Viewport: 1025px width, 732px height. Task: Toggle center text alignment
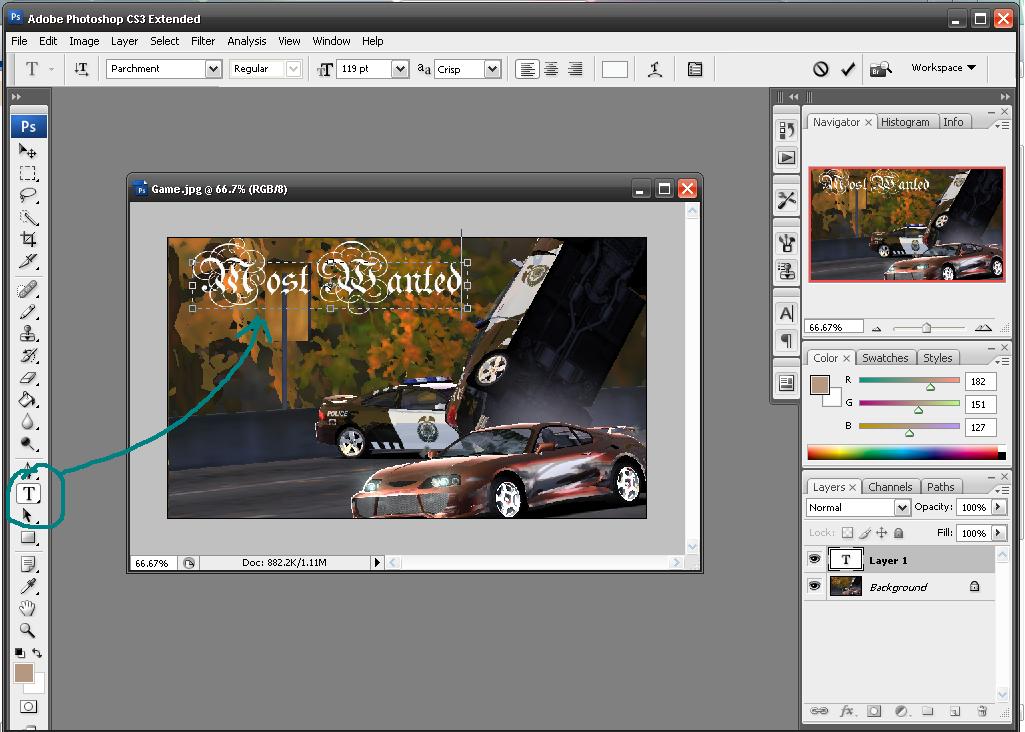pos(551,69)
